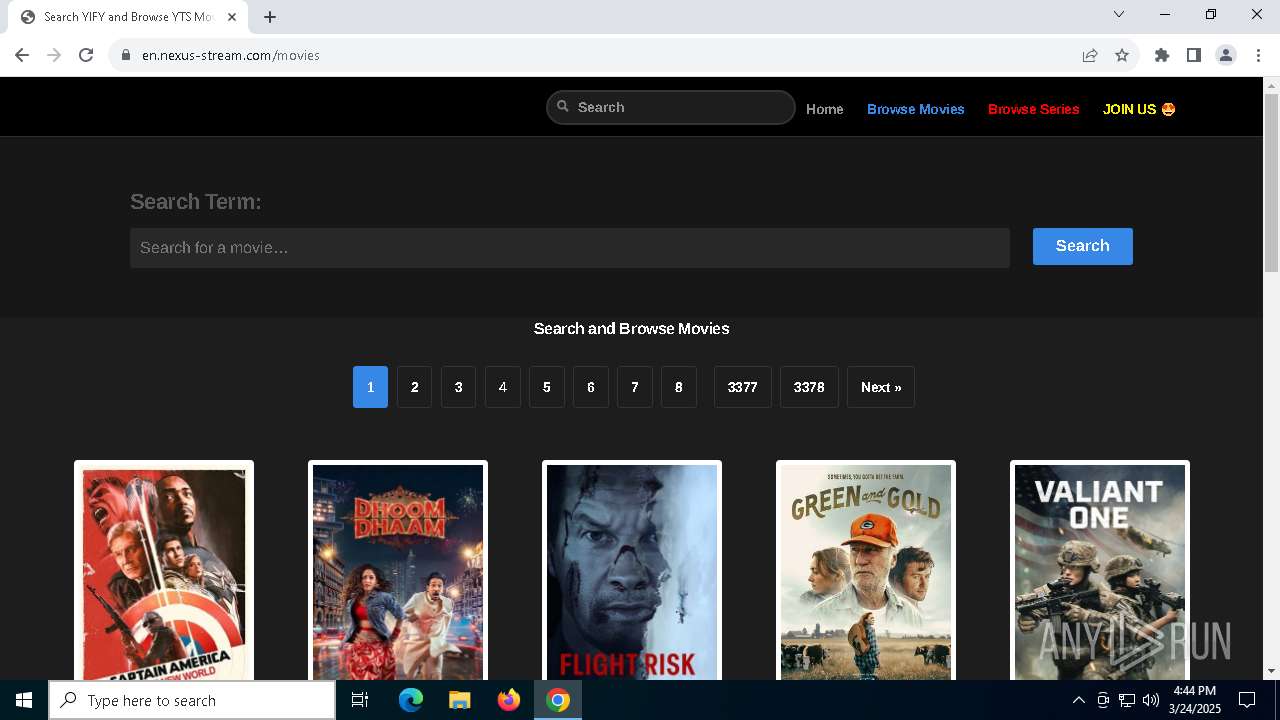Open Flight Risk movie poster
This screenshot has width=1280, height=720.
coord(632,570)
